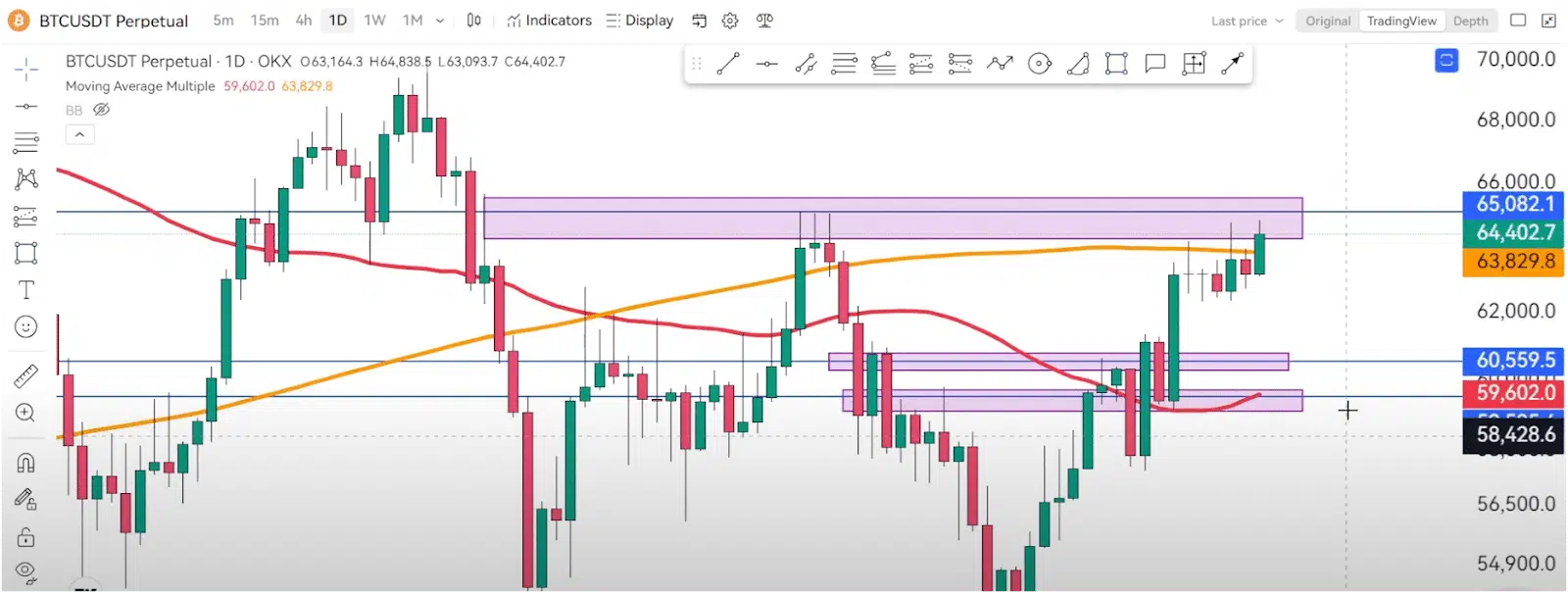Toggle lock all drawings icon
Screen dimensions: 1568x593
click(26, 537)
